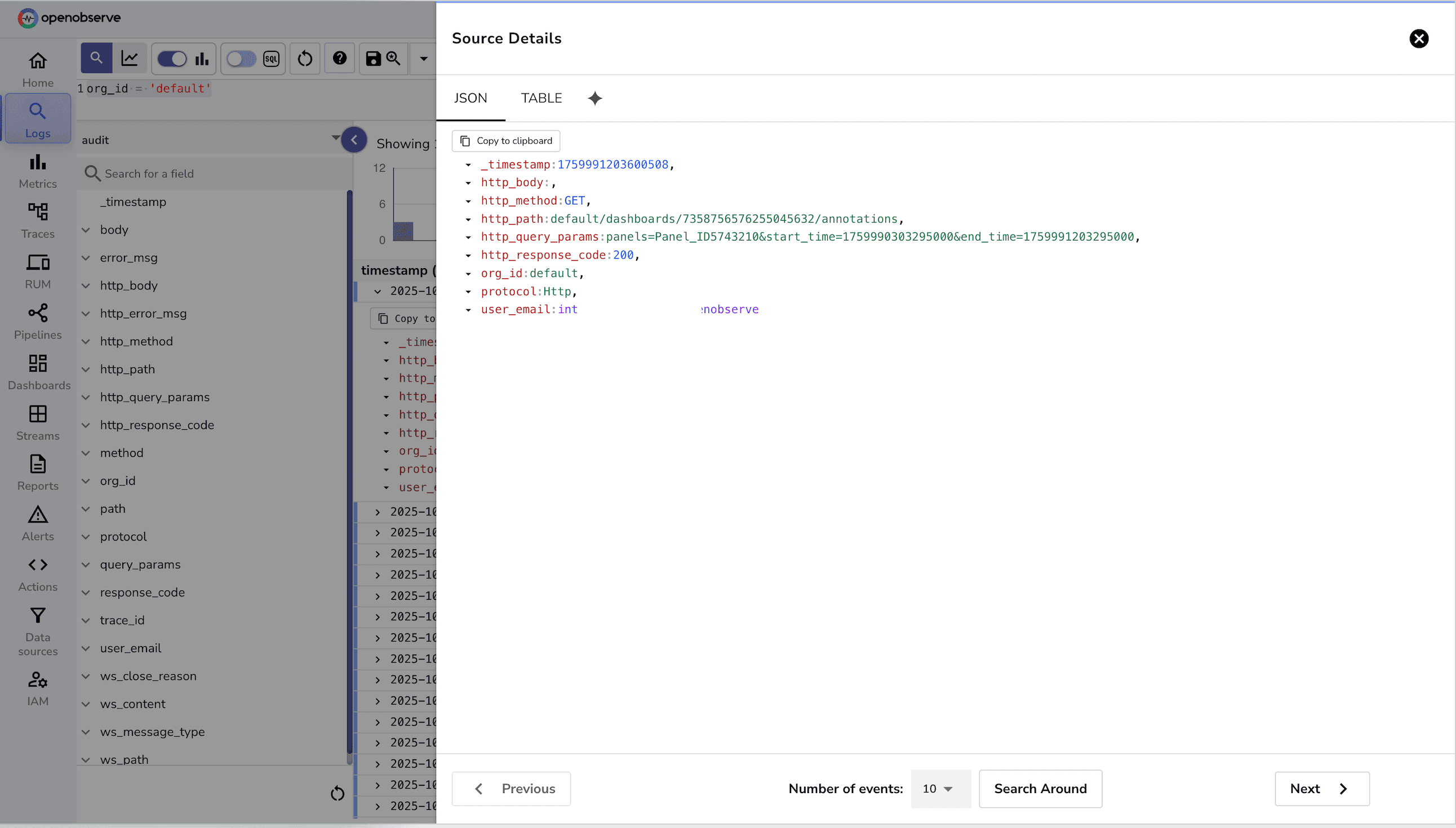Open the saved searches icon
Viewport: 1456px width, 828px height.
click(393, 58)
